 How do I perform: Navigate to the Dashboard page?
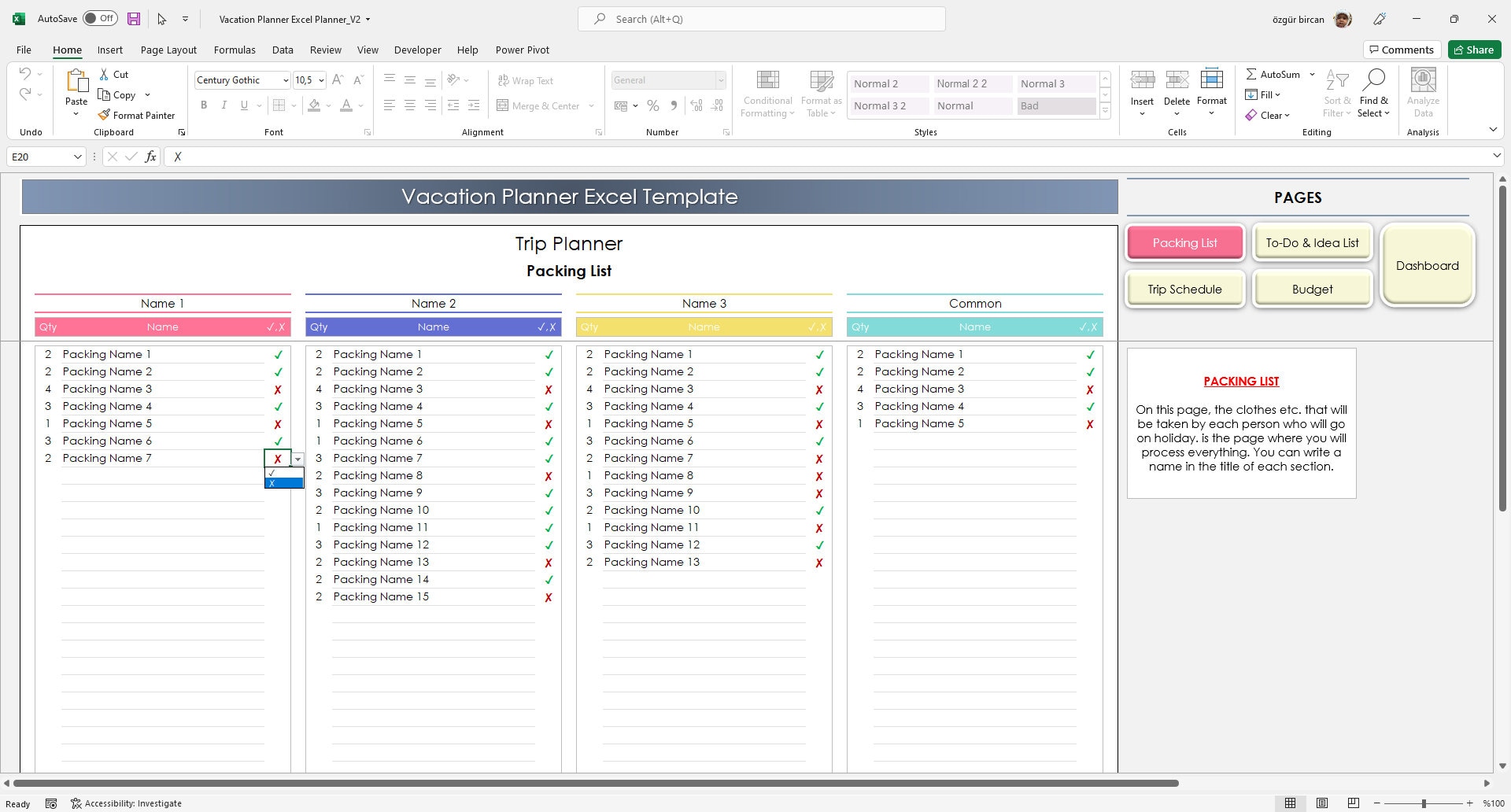tap(1428, 265)
